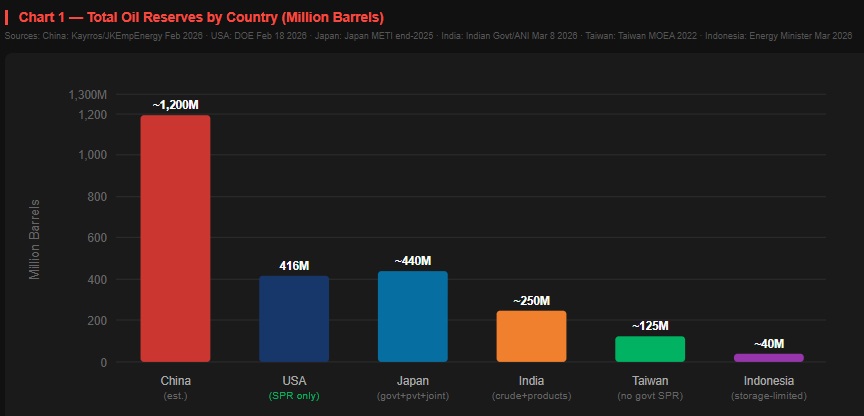Click the Chart 1 title text
The height and width of the screenshot is (416, 864).
[x=201, y=18]
